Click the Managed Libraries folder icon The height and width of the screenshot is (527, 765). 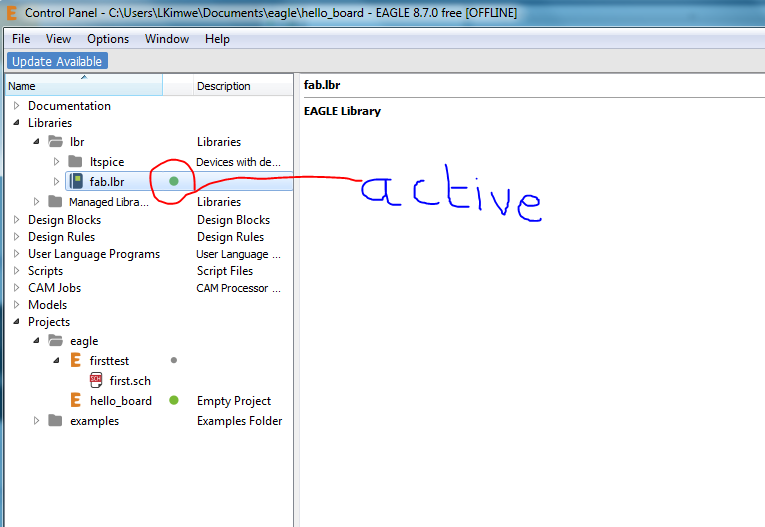coord(56,201)
